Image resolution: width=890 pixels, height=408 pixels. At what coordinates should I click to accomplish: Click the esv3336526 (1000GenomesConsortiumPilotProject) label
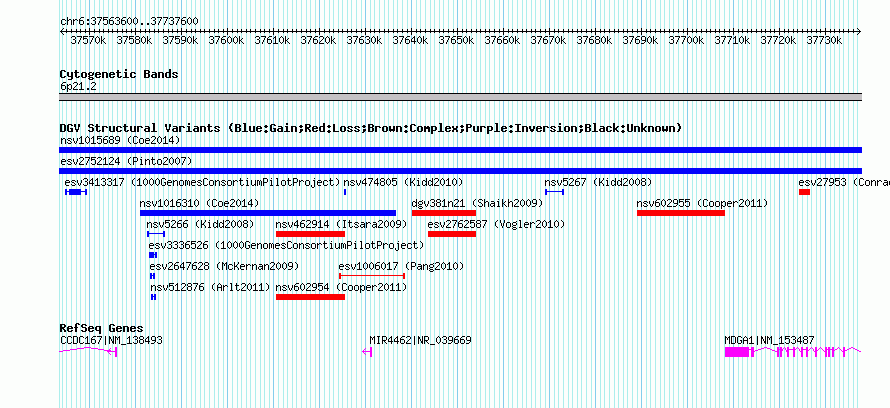[287, 245]
